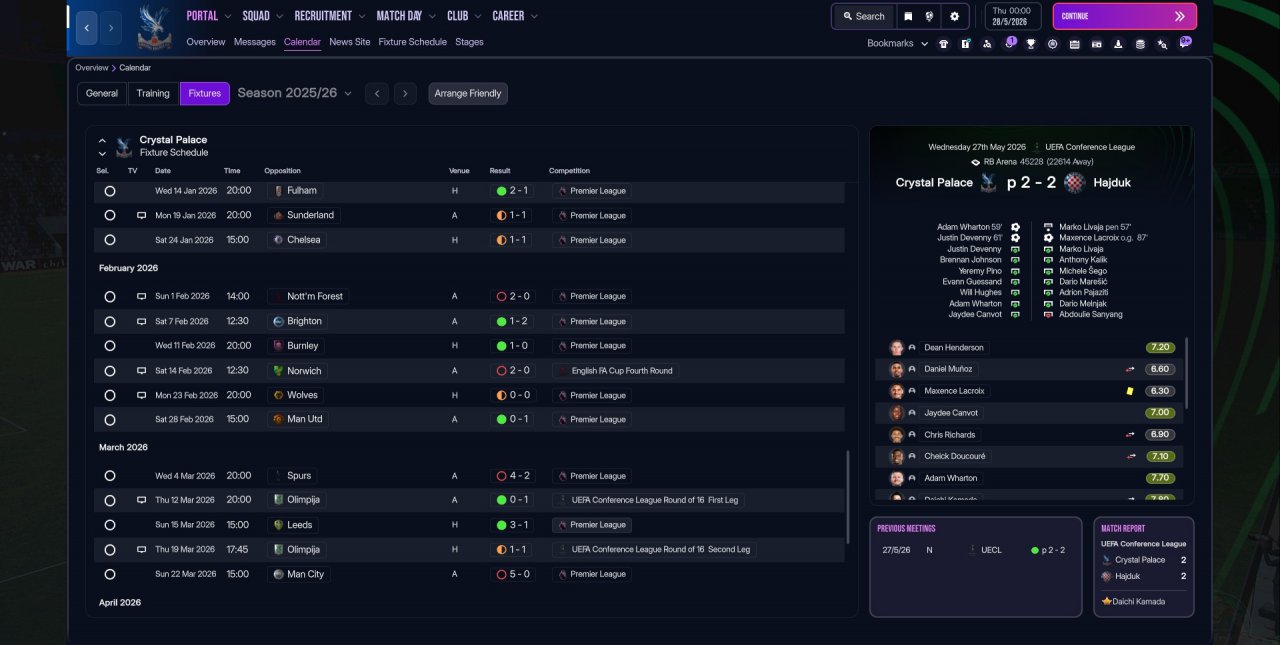Click the Thu 00:00 date box
1280x645 pixels.
(x=1013, y=16)
